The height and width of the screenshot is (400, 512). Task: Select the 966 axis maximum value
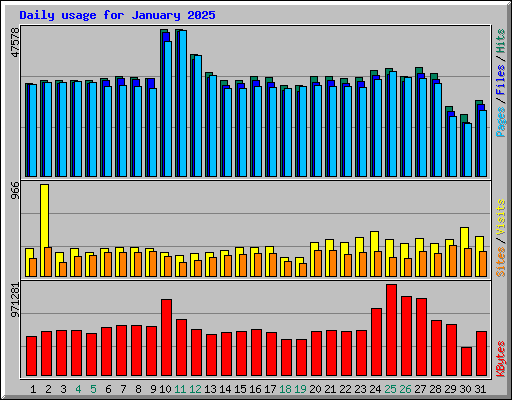tap(15, 190)
